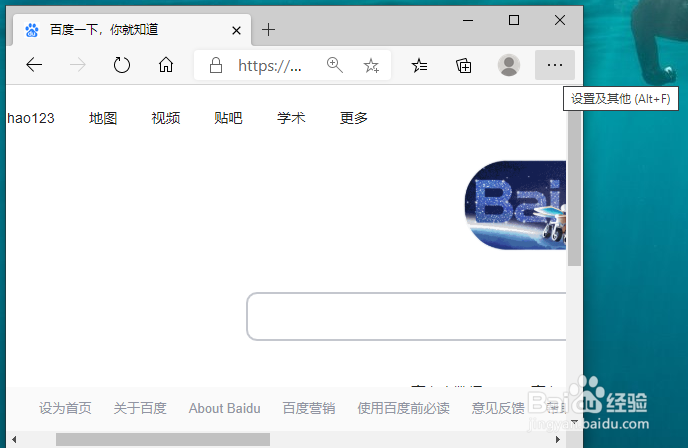
Task: Open the 贴吧 link
Action: 228,118
